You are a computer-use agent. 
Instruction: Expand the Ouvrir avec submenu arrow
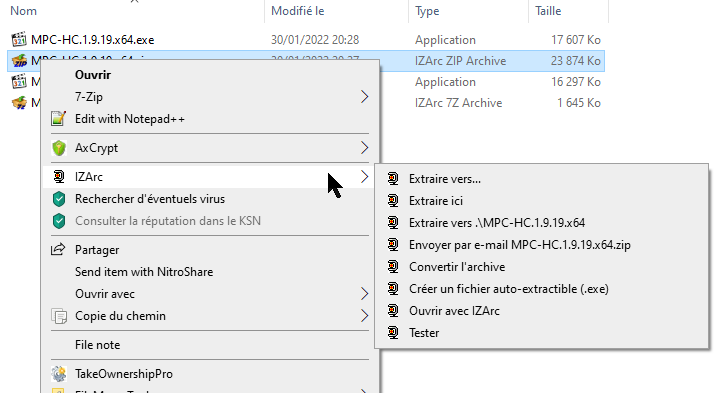[x=364, y=294]
